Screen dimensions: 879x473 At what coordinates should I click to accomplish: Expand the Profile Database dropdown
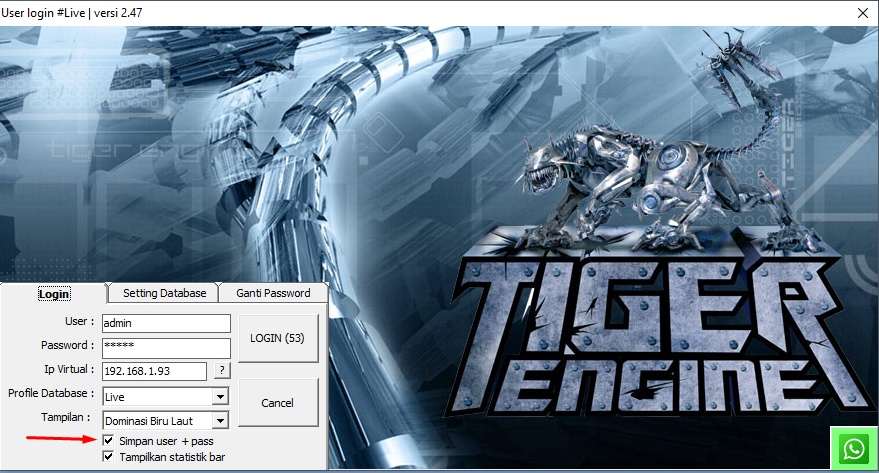pos(220,397)
